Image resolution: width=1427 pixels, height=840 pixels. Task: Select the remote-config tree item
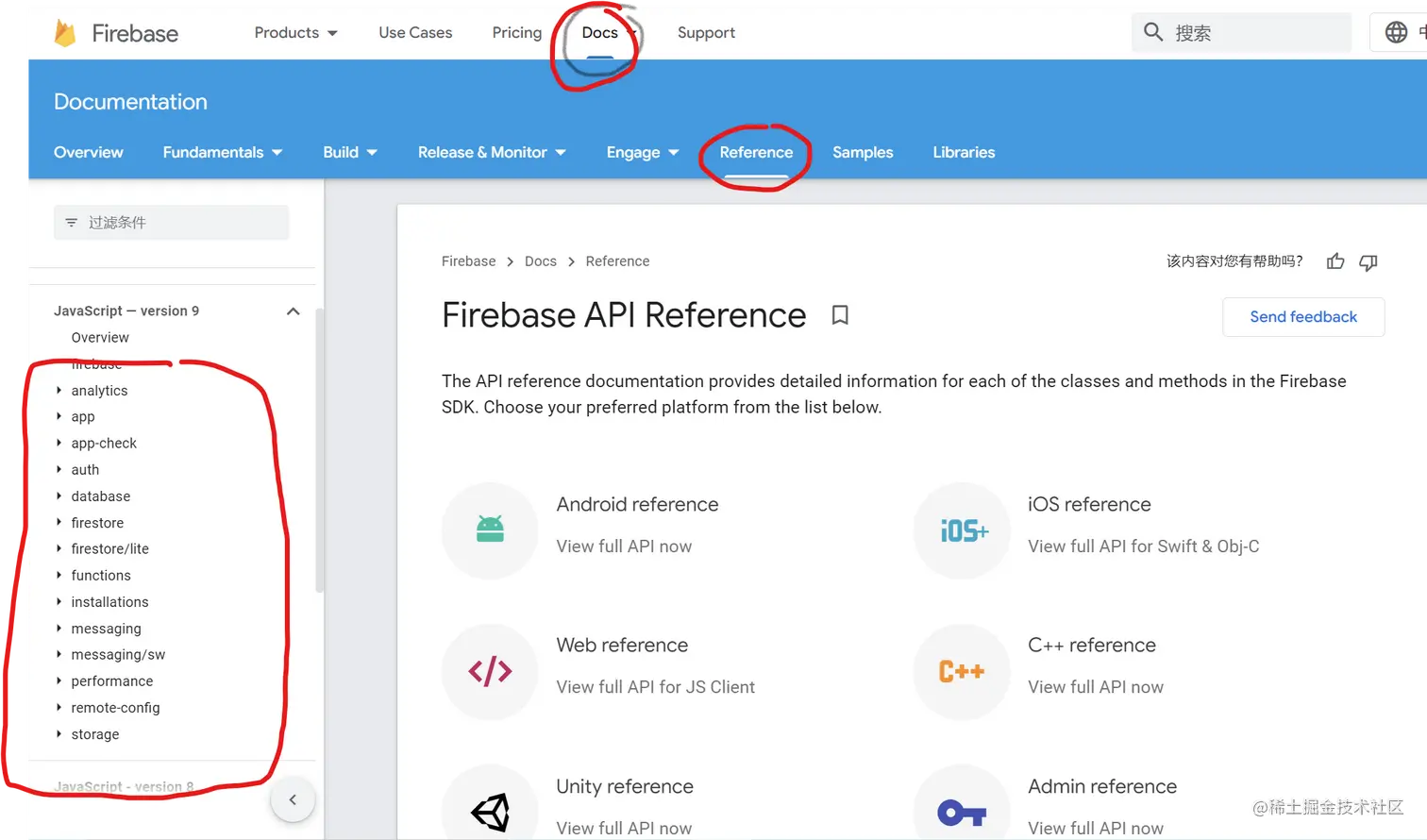[x=115, y=707]
